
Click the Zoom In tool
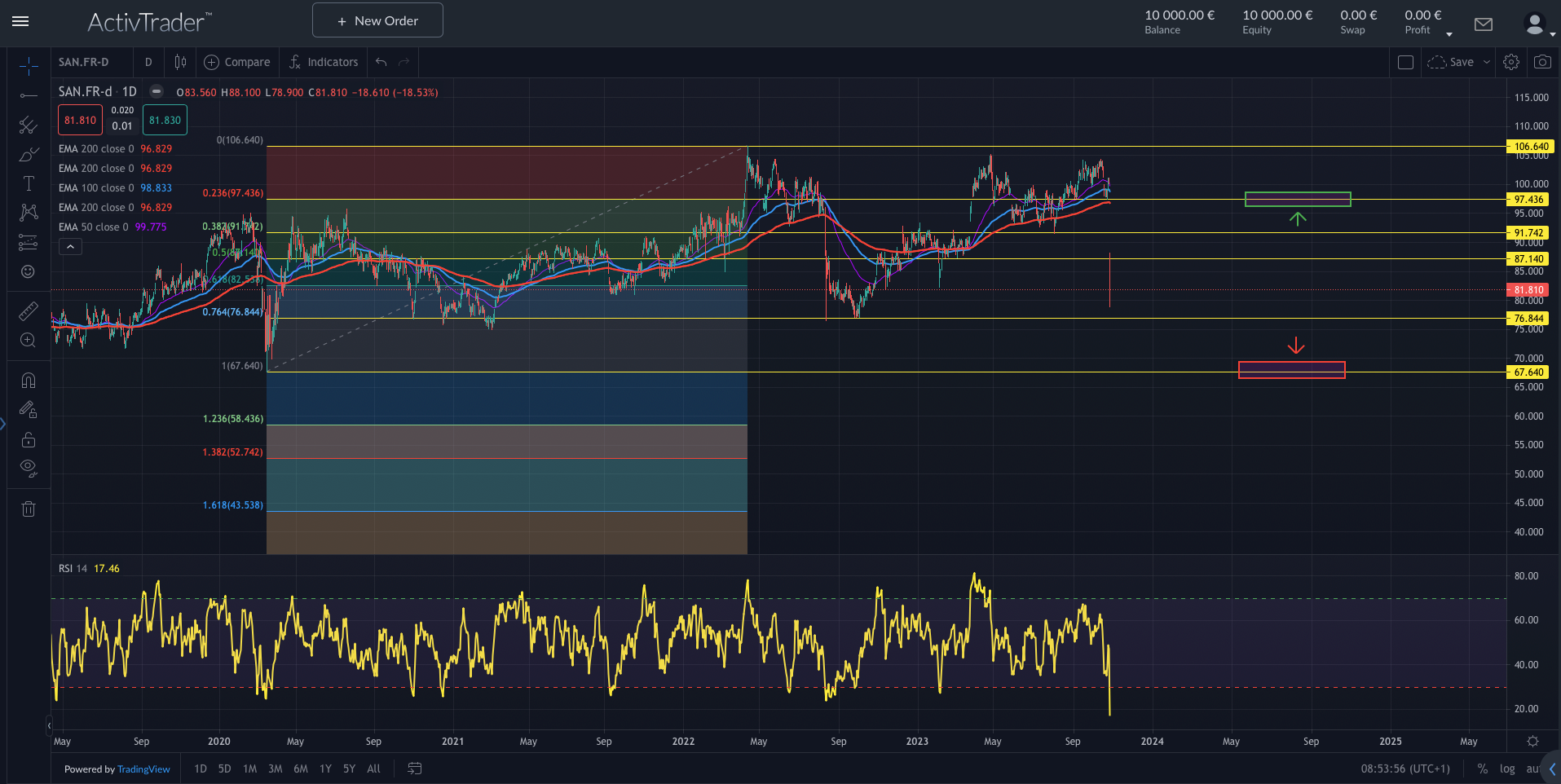29,340
